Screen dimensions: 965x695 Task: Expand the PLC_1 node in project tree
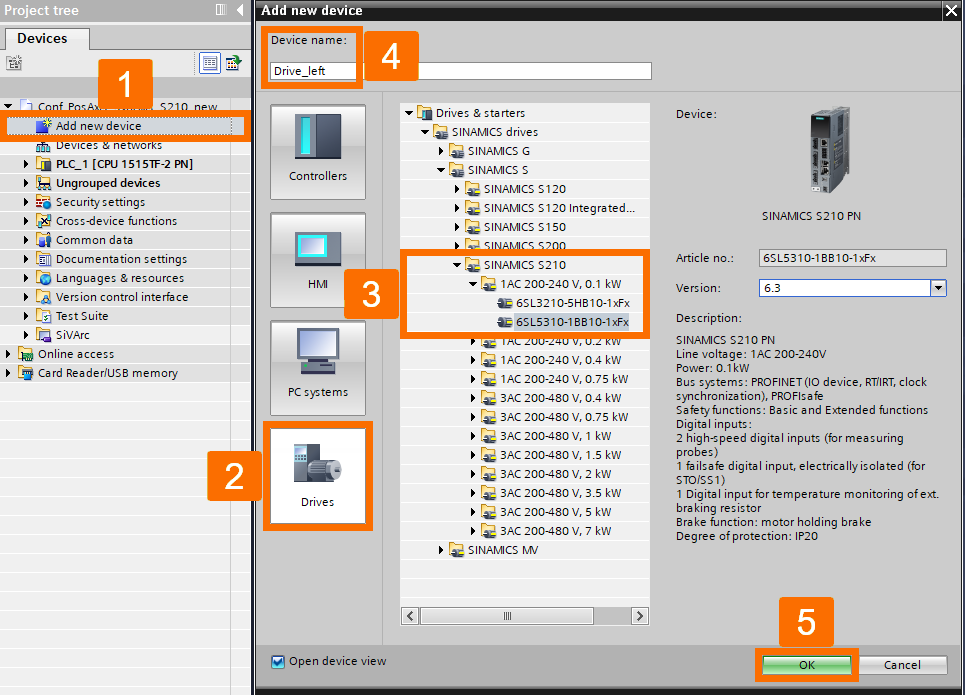[26, 164]
